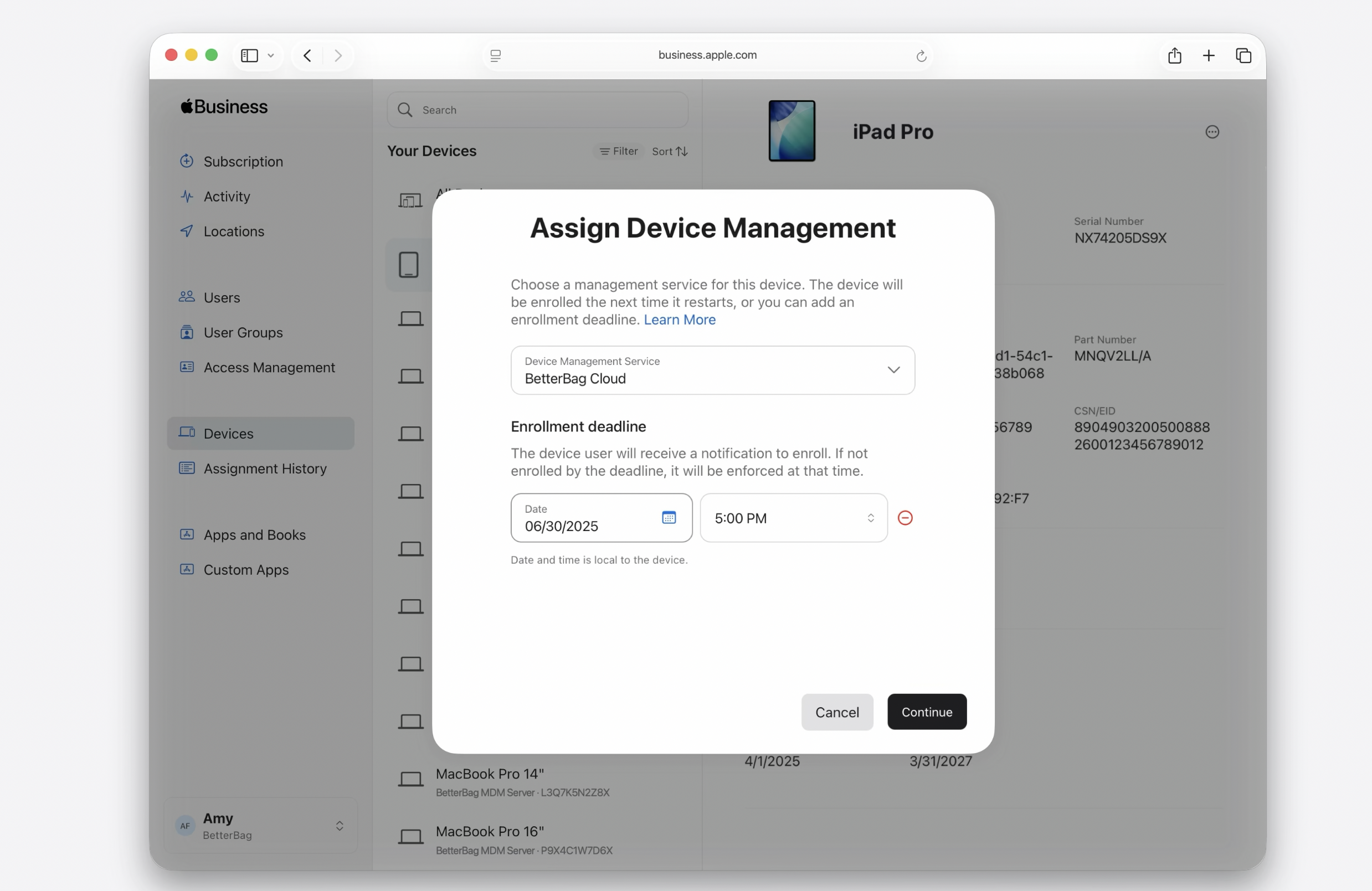The width and height of the screenshot is (1372, 891).
Task: Add a new tab with plus icon
Action: tap(1209, 55)
